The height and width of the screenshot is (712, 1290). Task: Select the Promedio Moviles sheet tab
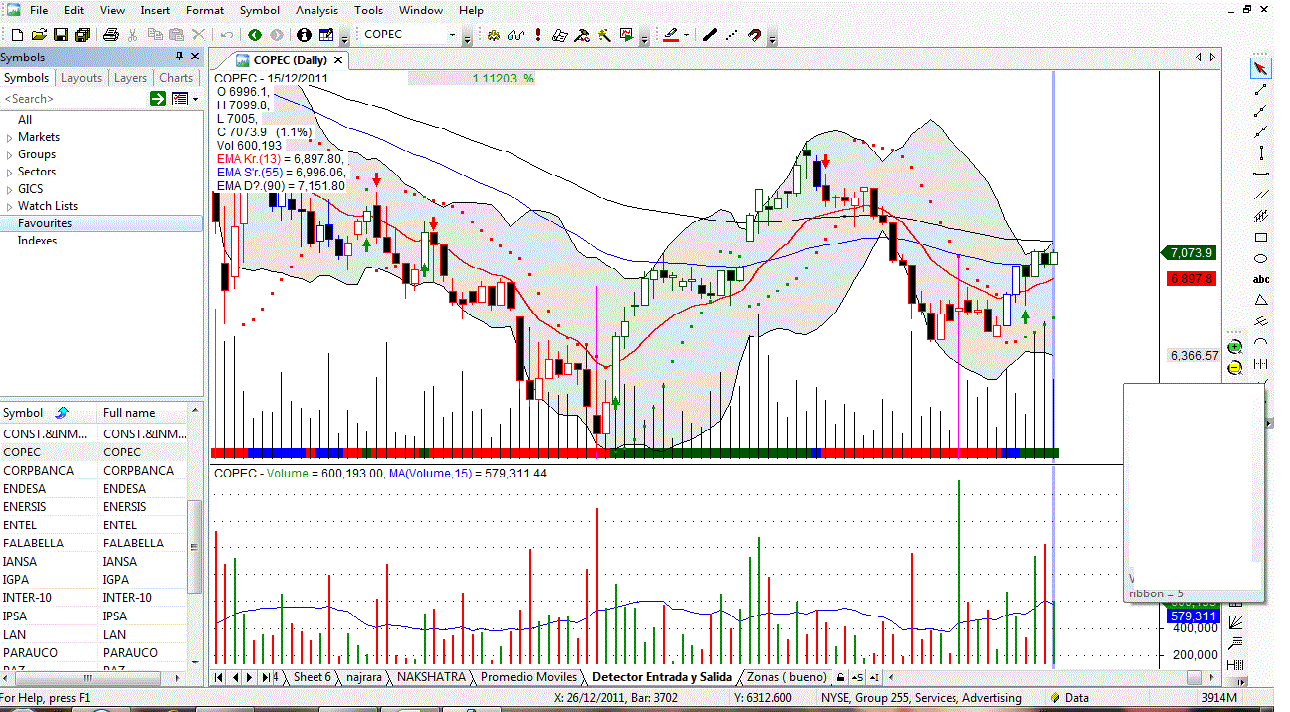(529, 677)
